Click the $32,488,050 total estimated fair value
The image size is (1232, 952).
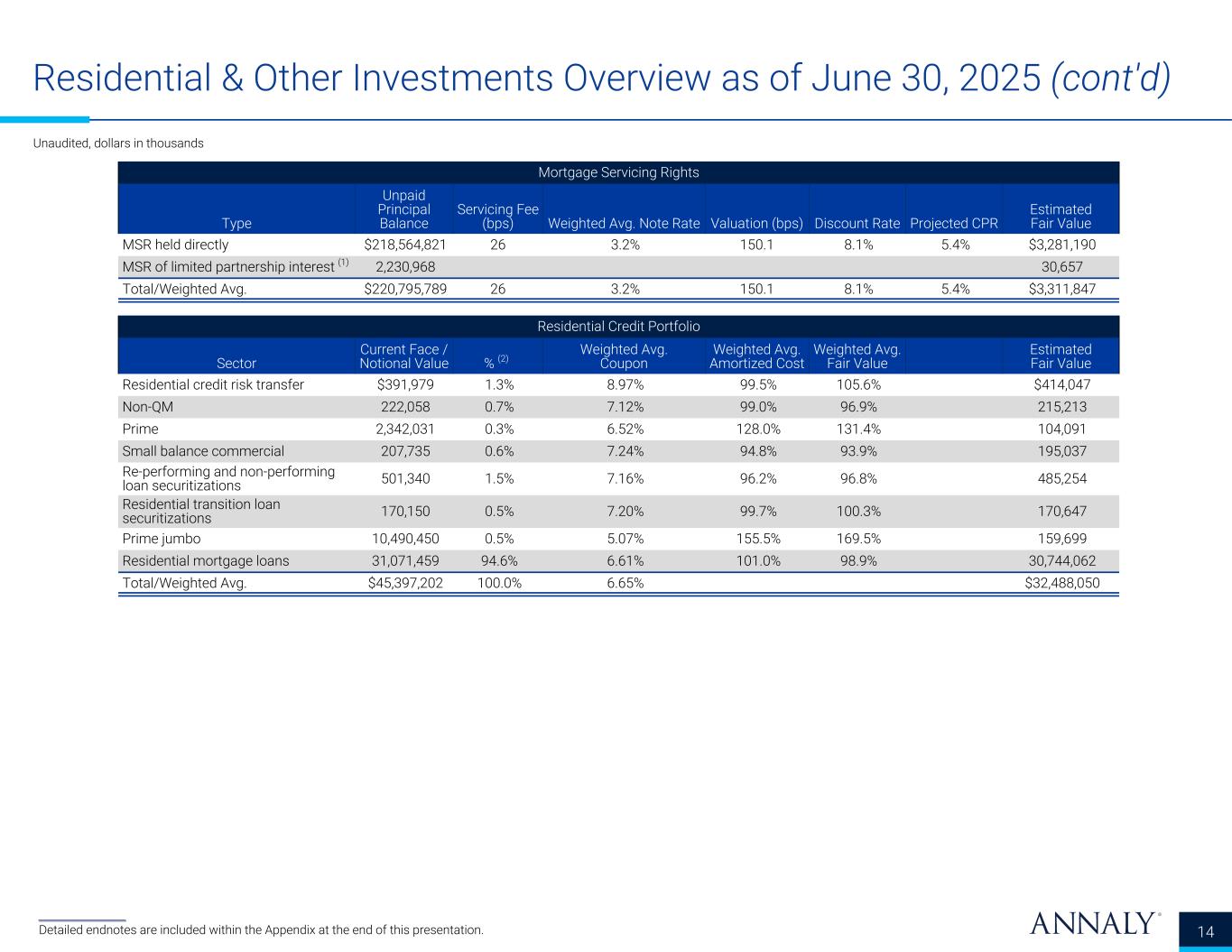point(1062,583)
